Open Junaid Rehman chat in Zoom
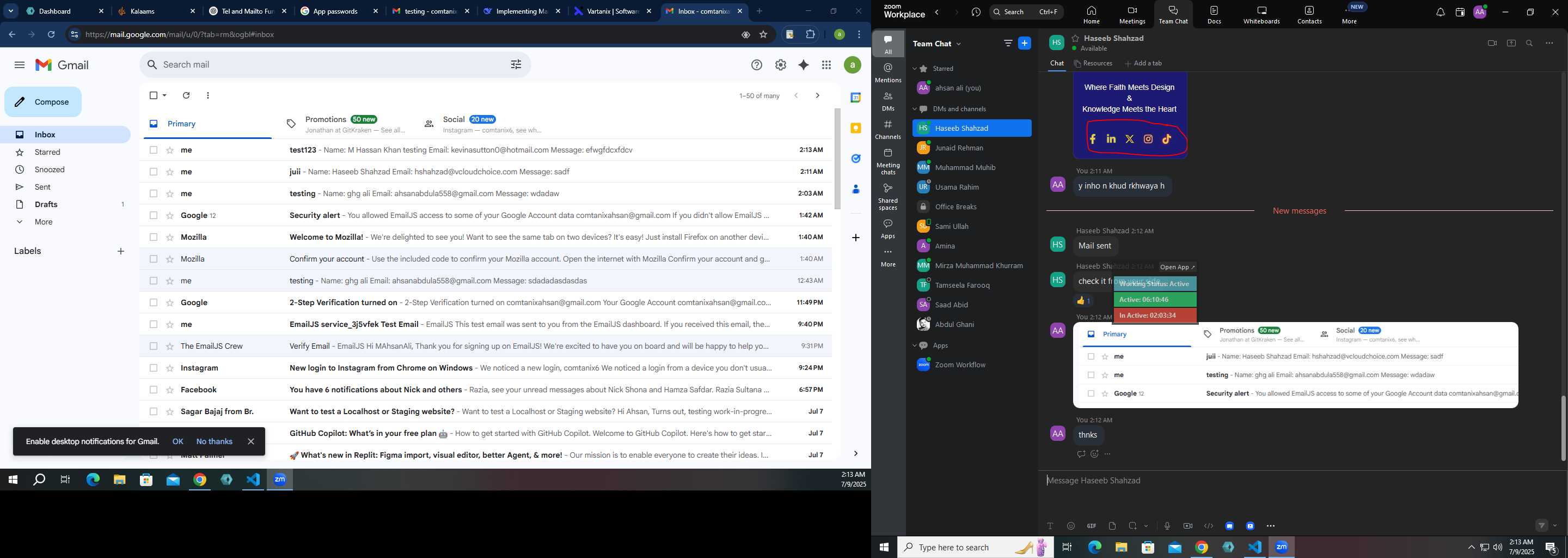This screenshot has height=558, width=1568. pyautogui.click(x=971, y=148)
